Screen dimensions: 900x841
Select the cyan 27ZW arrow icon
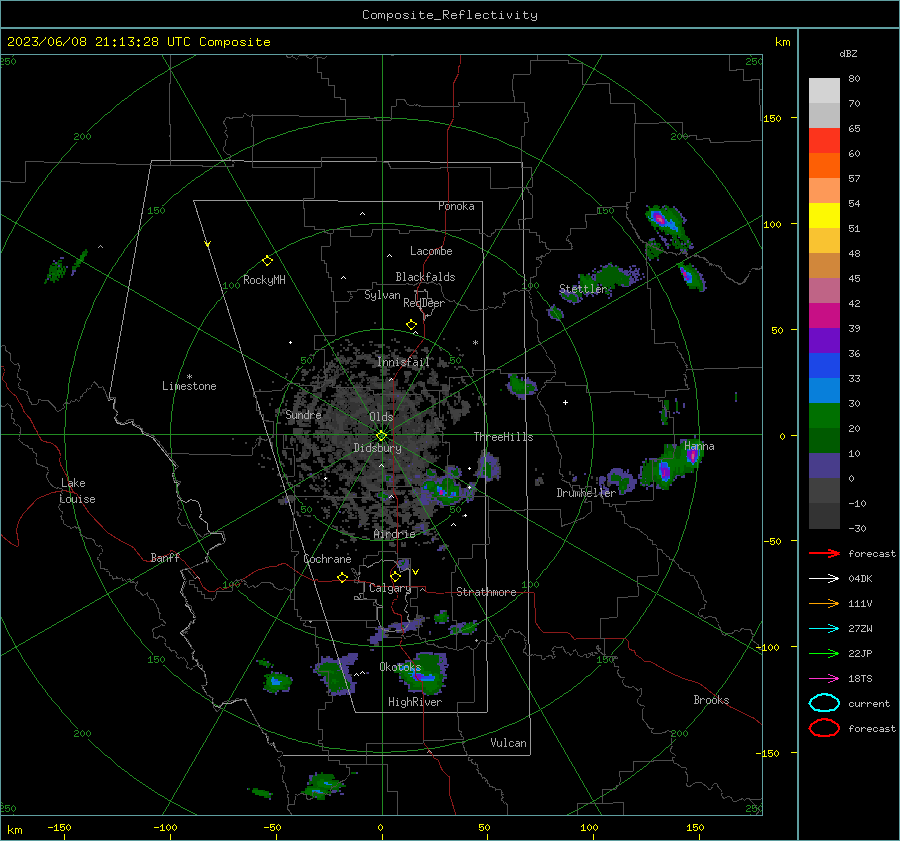[x=824, y=629]
